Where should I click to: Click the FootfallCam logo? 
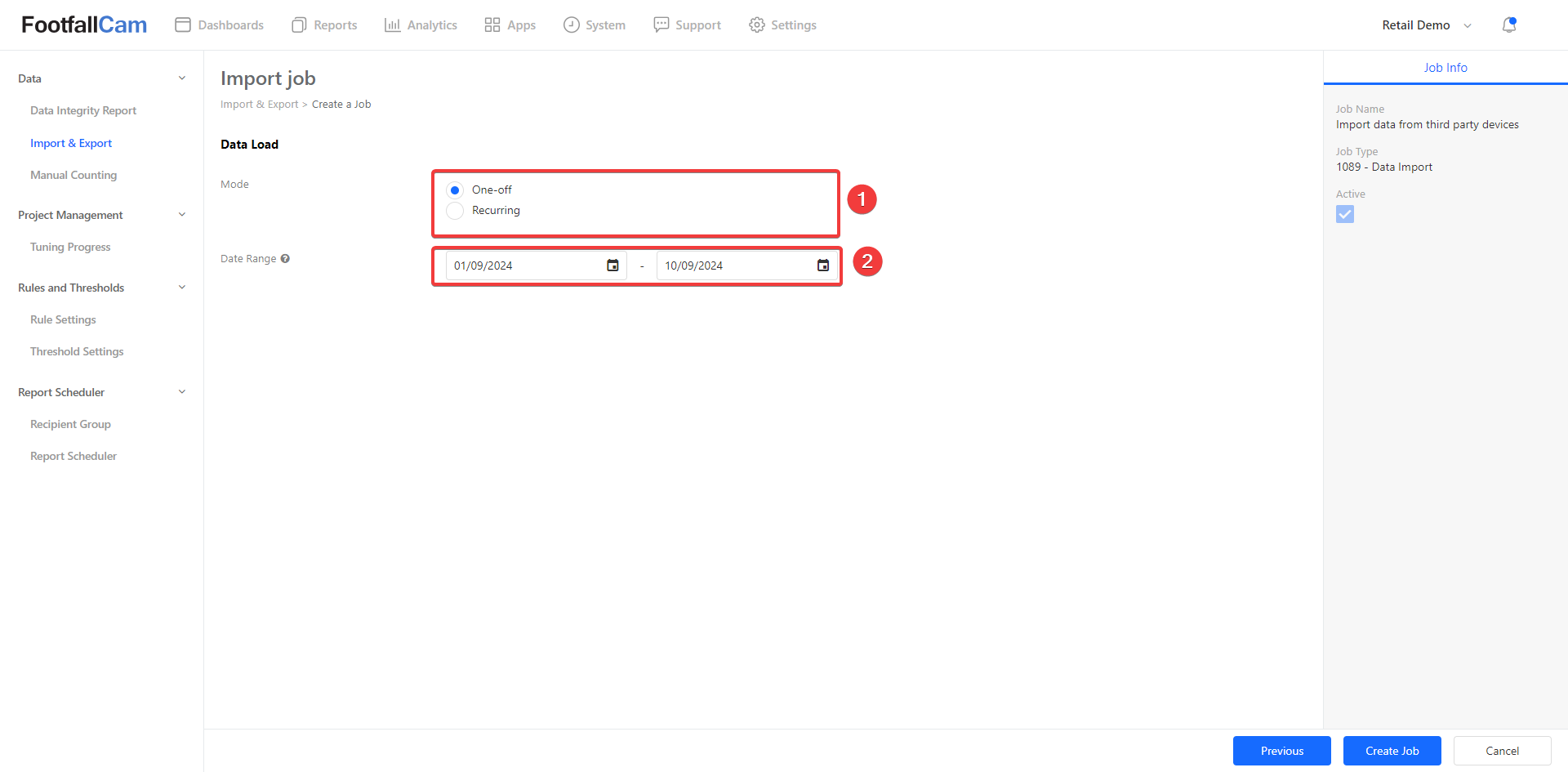84,25
